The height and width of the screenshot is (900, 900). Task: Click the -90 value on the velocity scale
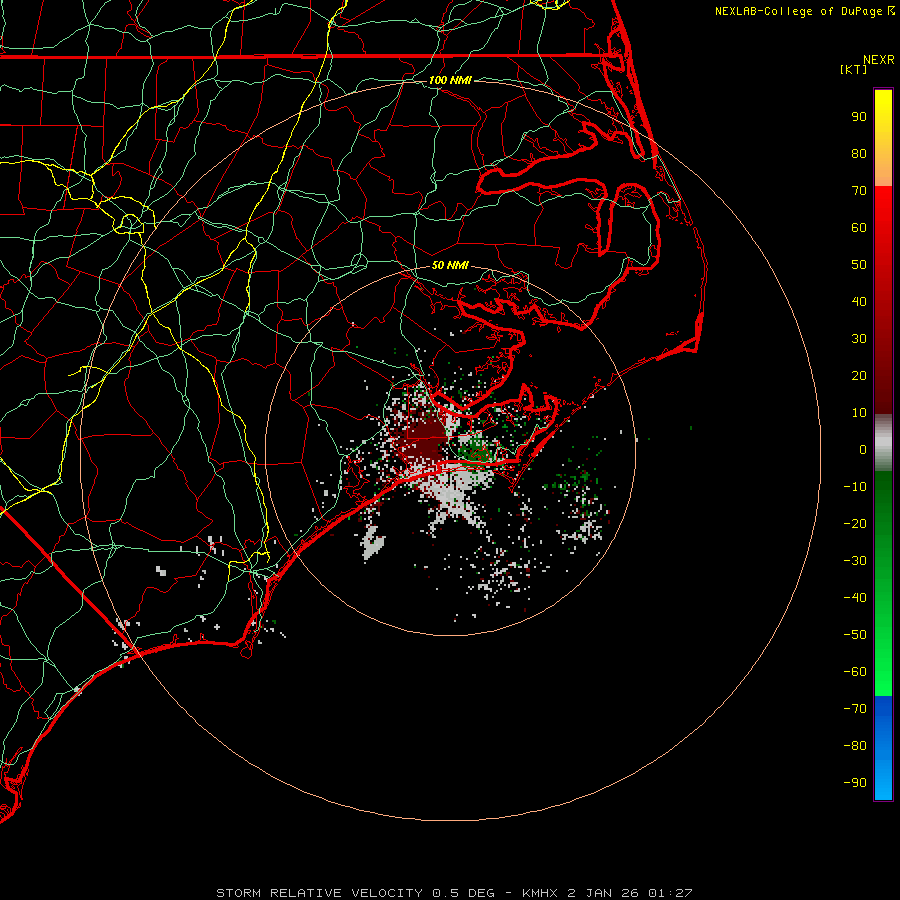[855, 783]
